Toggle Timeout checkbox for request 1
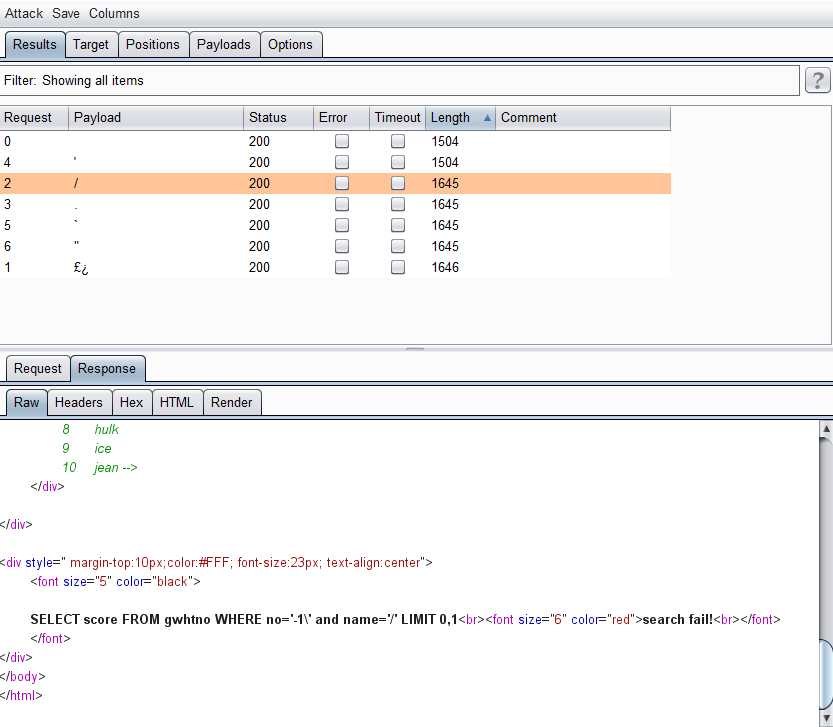833x727 pixels. (x=397, y=267)
